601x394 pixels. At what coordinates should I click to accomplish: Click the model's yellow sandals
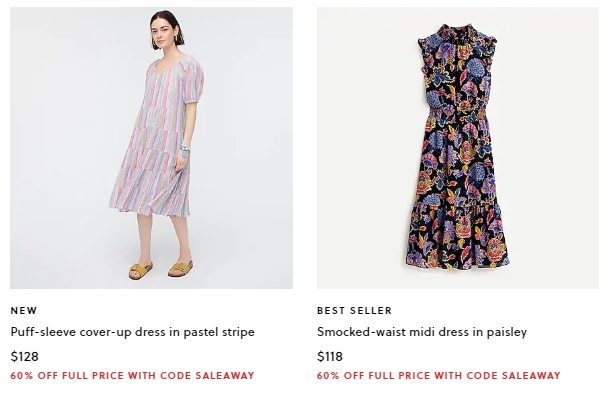tap(161, 269)
